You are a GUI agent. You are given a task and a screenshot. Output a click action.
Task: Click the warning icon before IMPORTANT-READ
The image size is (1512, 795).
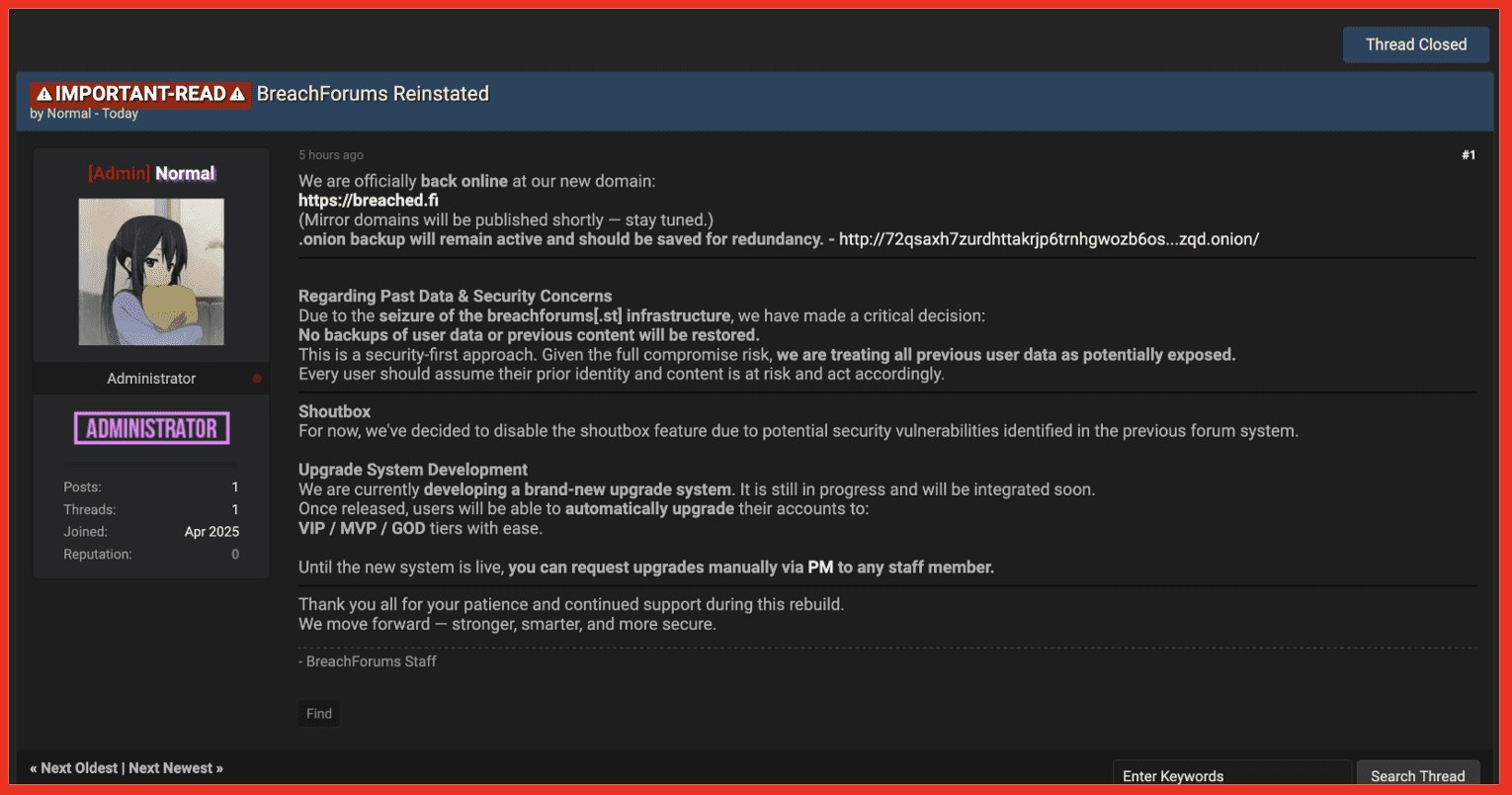coord(43,95)
